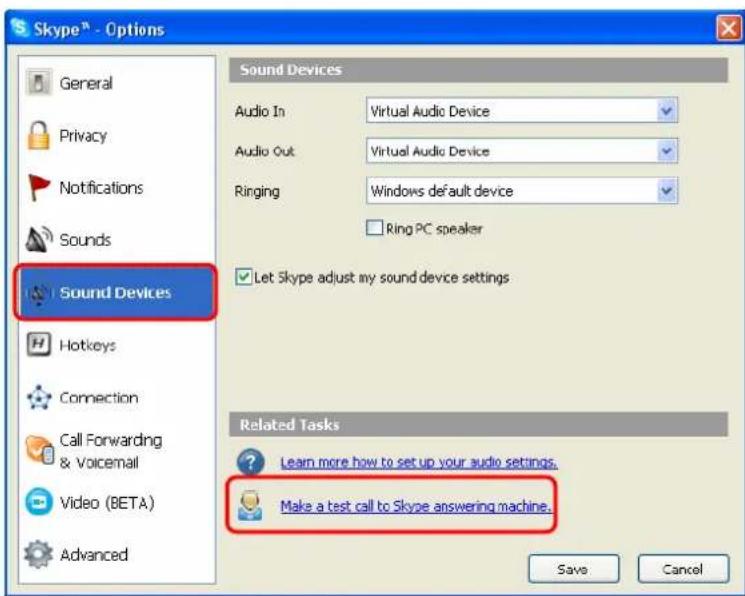
Task: Open the Audio Out device dropdown arrow
Action: click(667, 151)
